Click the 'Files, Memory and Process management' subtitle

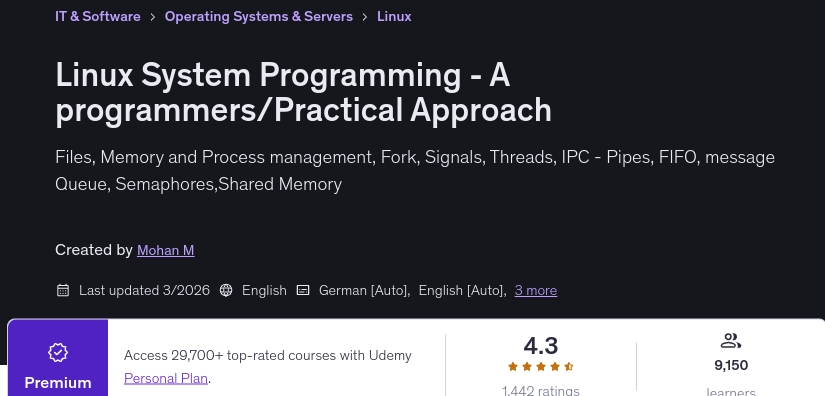(x=415, y=170)
